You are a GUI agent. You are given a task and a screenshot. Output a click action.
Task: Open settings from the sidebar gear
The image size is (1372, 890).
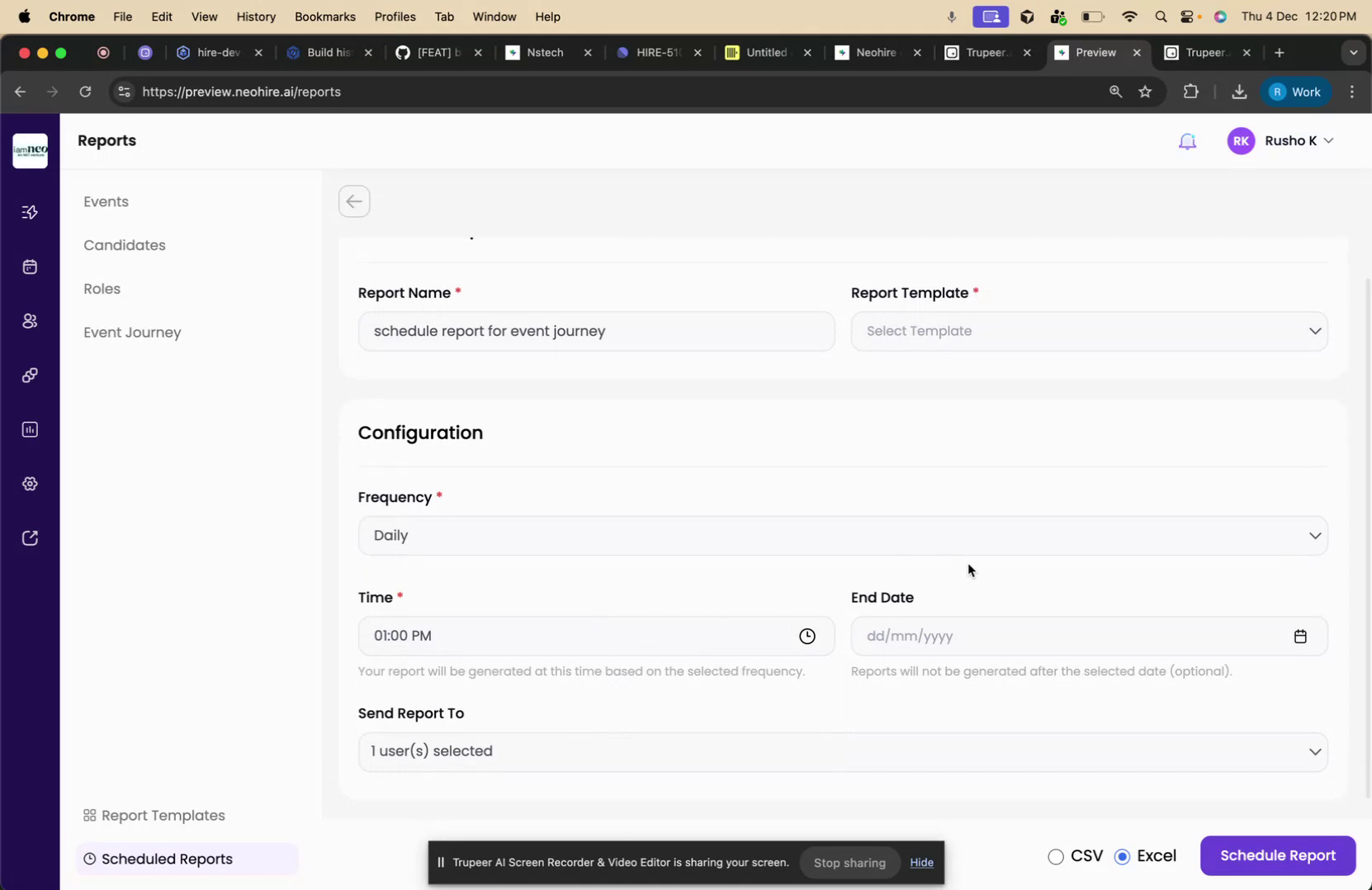(x=30, y=483)
